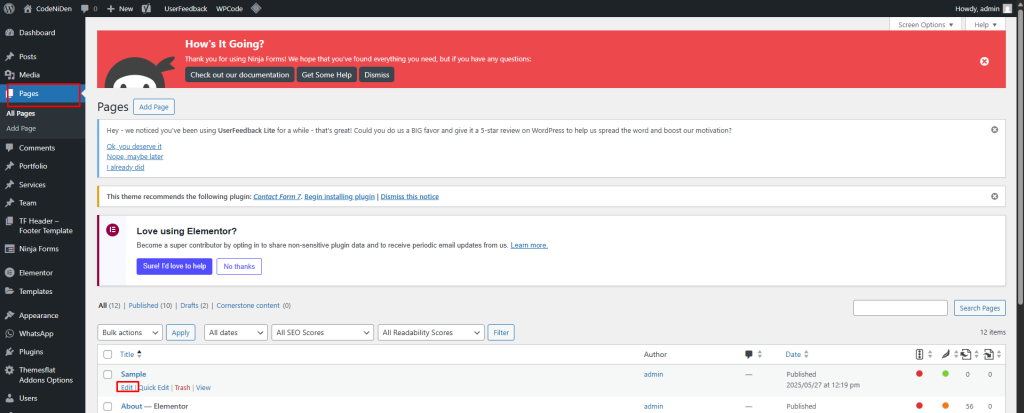Click the diamond icon after WPCode

(257, 8)
